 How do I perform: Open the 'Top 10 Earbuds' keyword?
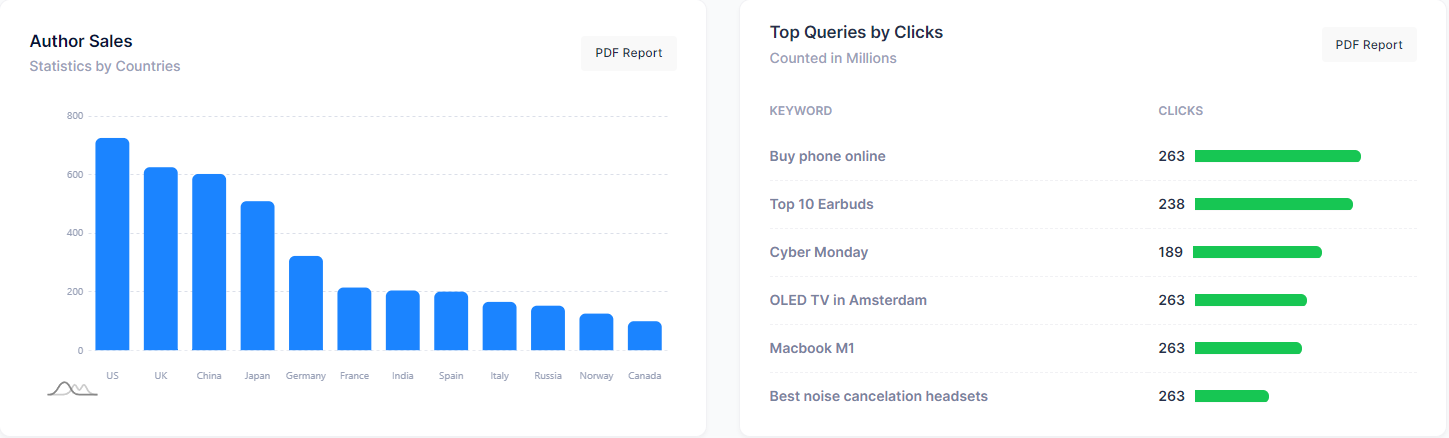tap(821, 204)
